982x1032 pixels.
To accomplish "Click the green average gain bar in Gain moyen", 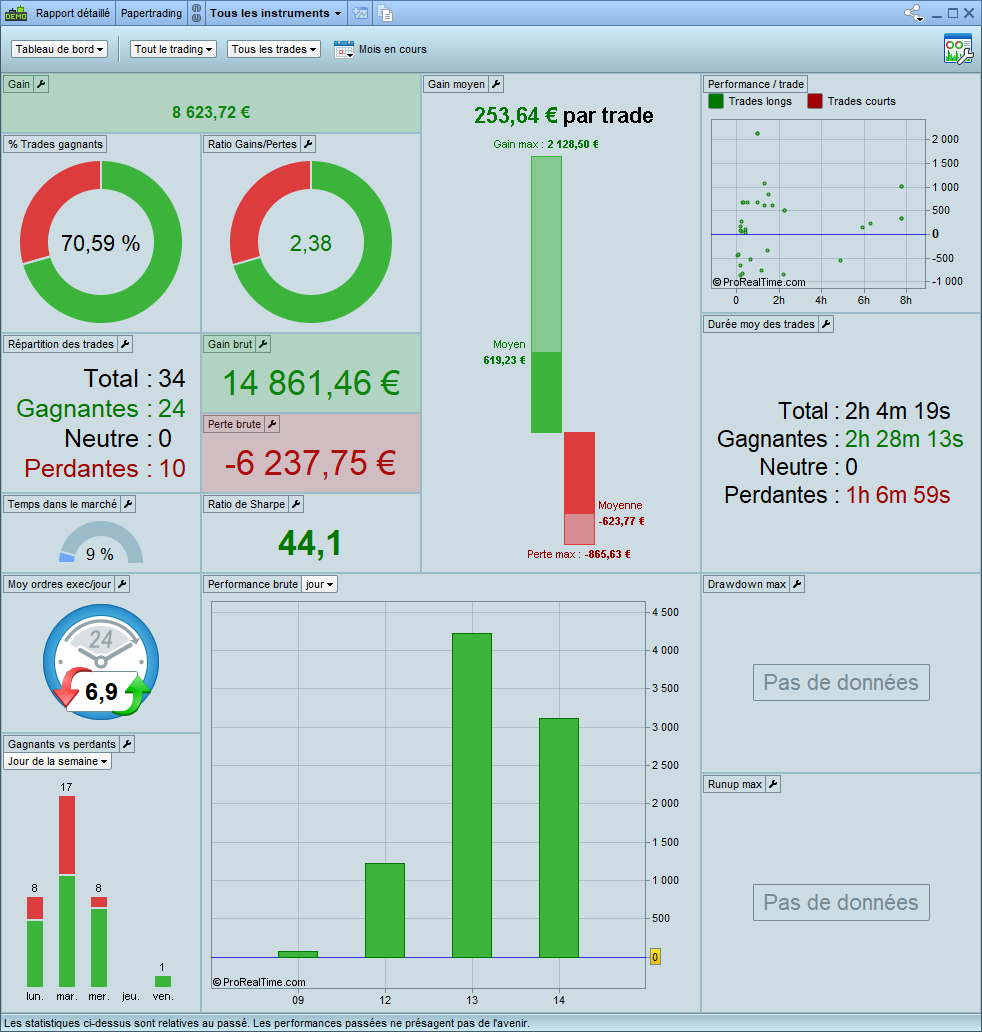I will coord(546,392).
